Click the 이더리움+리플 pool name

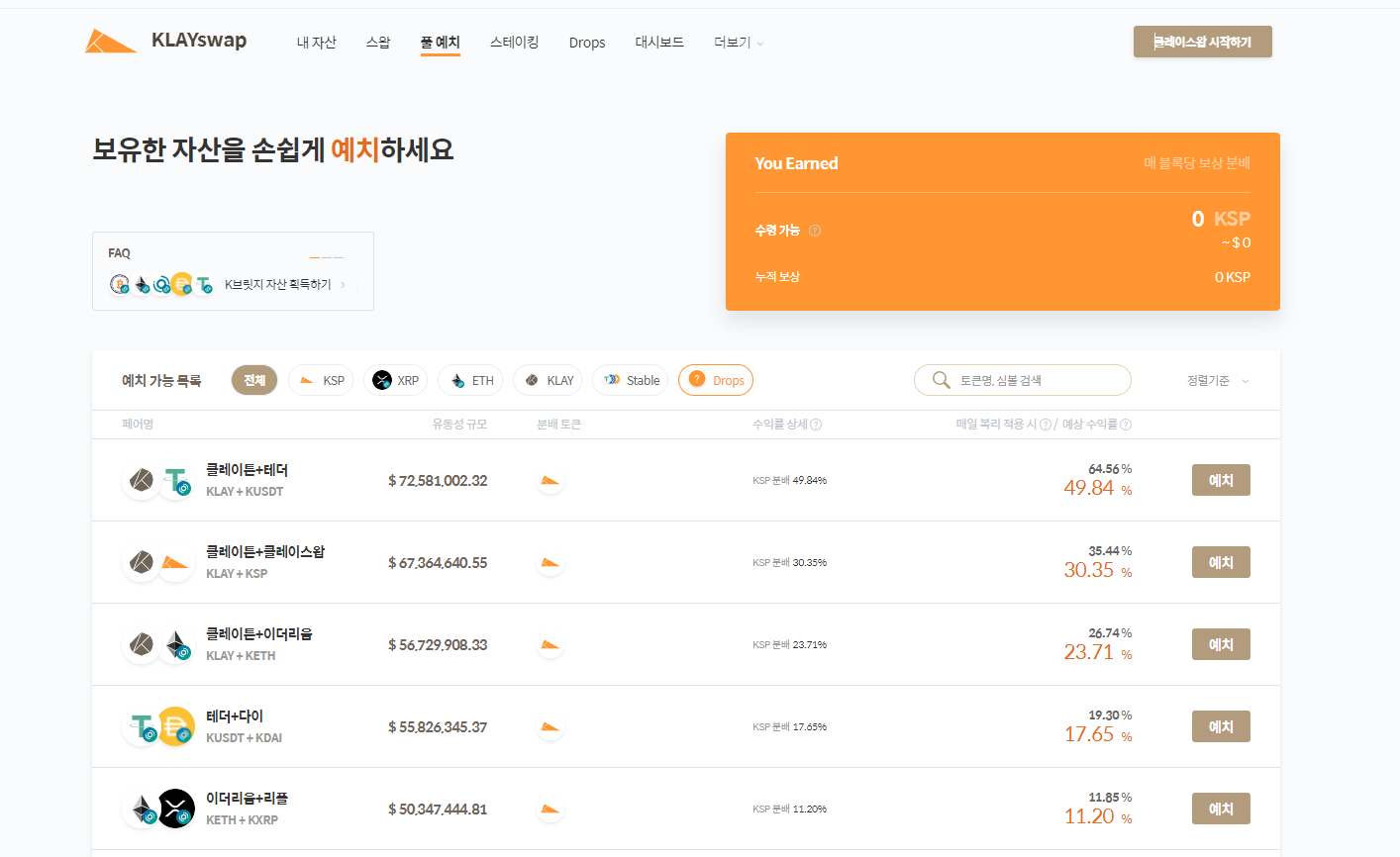tap(247, 799)
